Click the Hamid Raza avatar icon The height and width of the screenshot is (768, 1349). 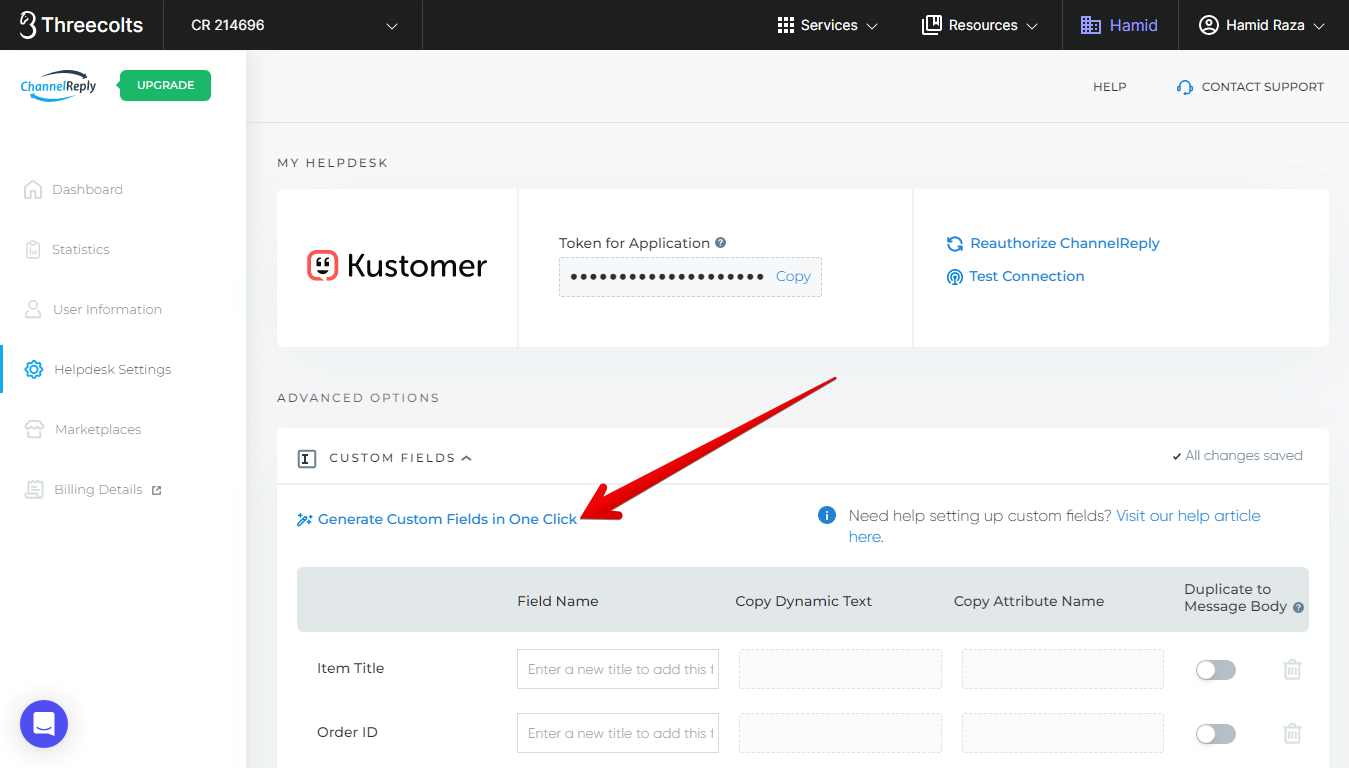coord(1208,25)
